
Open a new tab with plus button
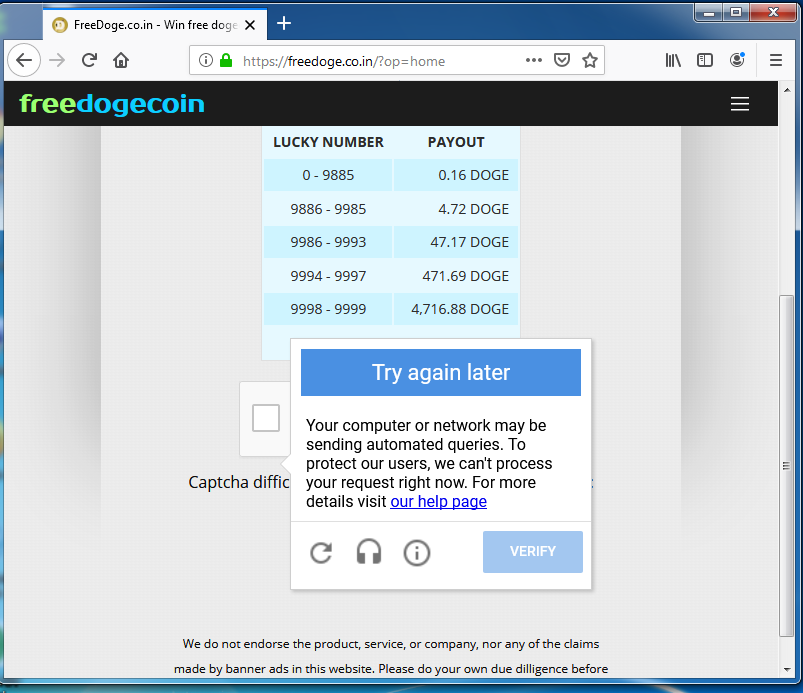[284, 24]
